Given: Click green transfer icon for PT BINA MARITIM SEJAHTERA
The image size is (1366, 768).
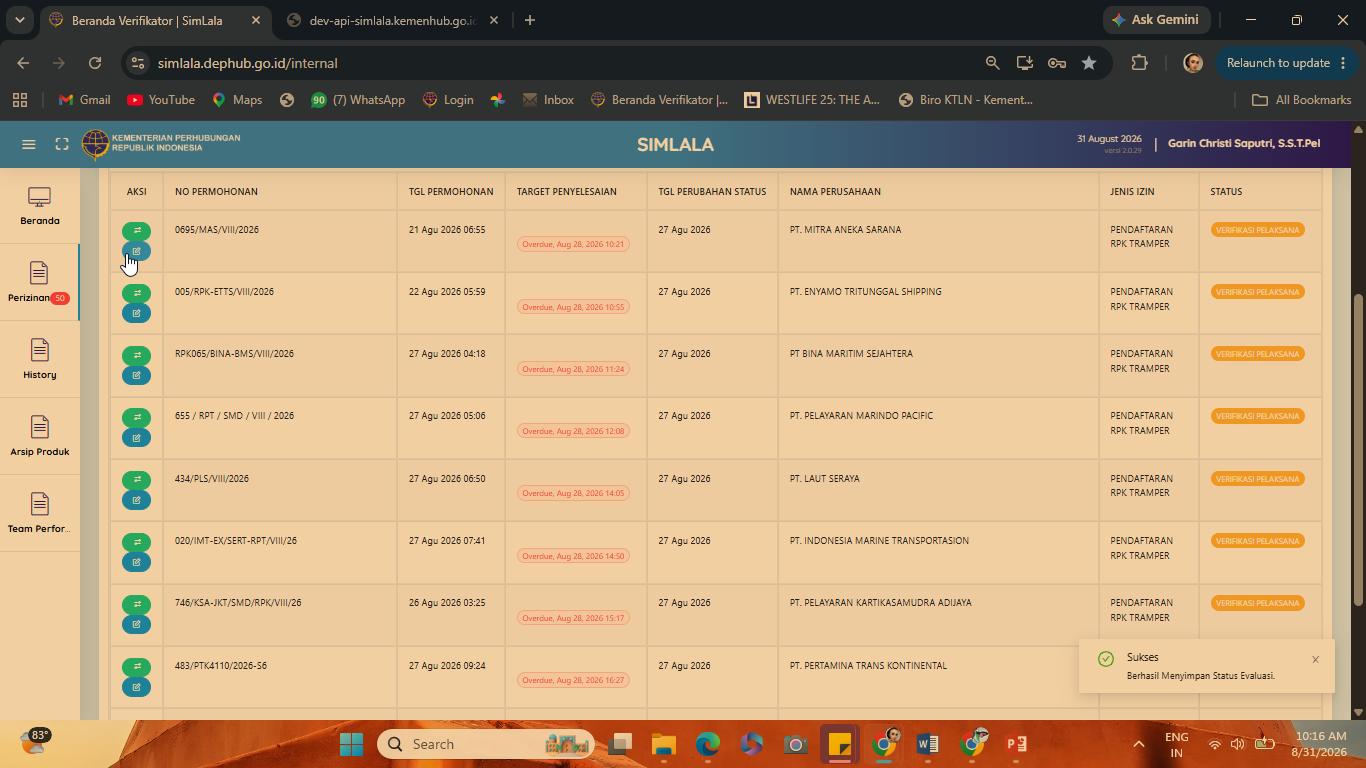Looking at the screenshot, I should click(137, 355).
